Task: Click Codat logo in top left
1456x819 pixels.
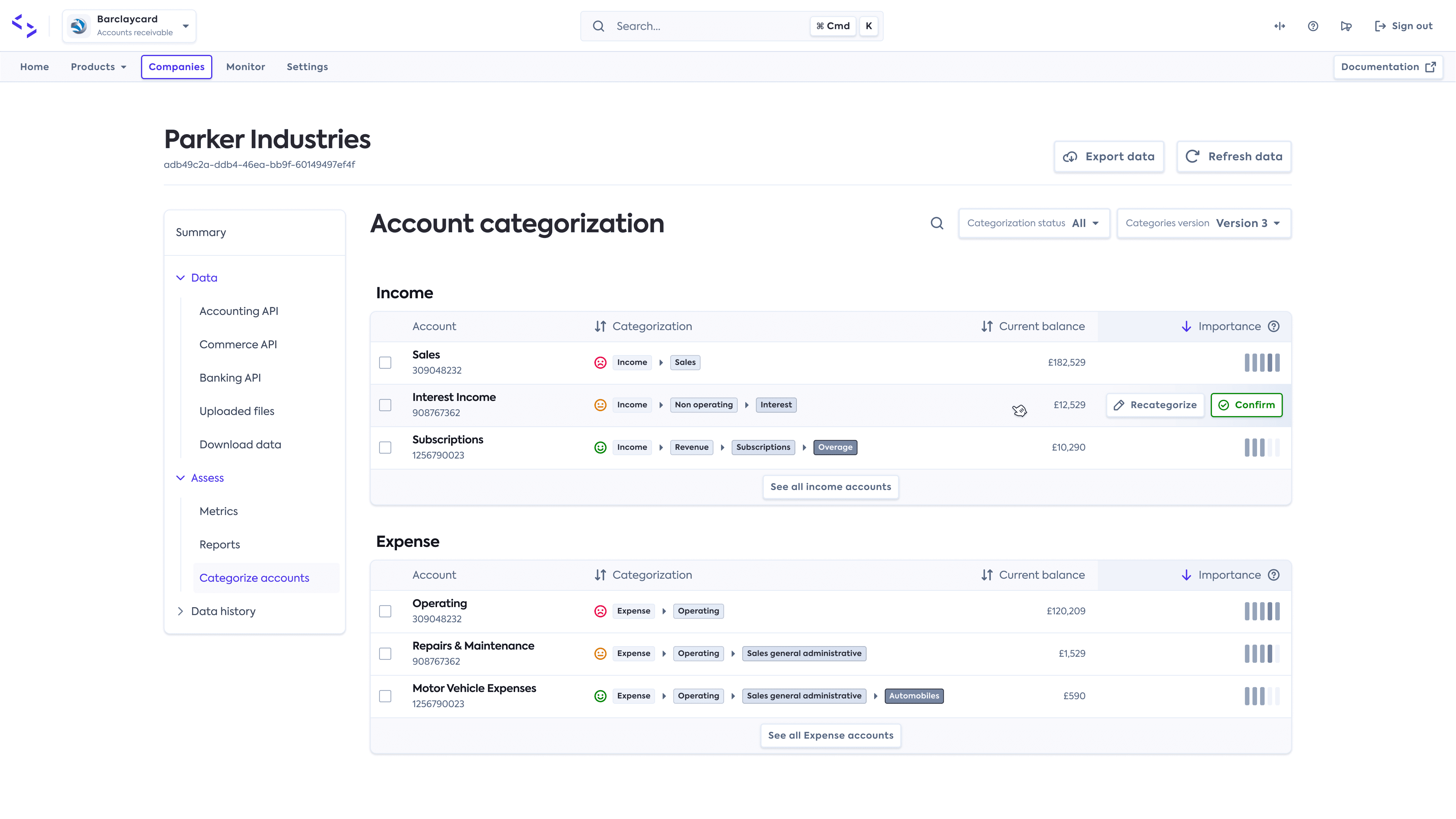Action: (x=24, y=26)
